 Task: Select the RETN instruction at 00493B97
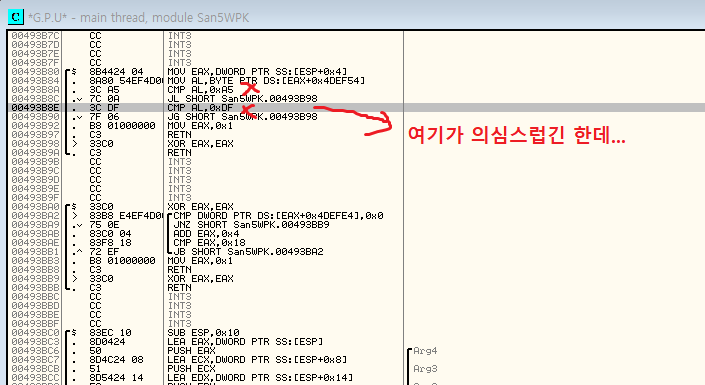(x=179, y=134)
